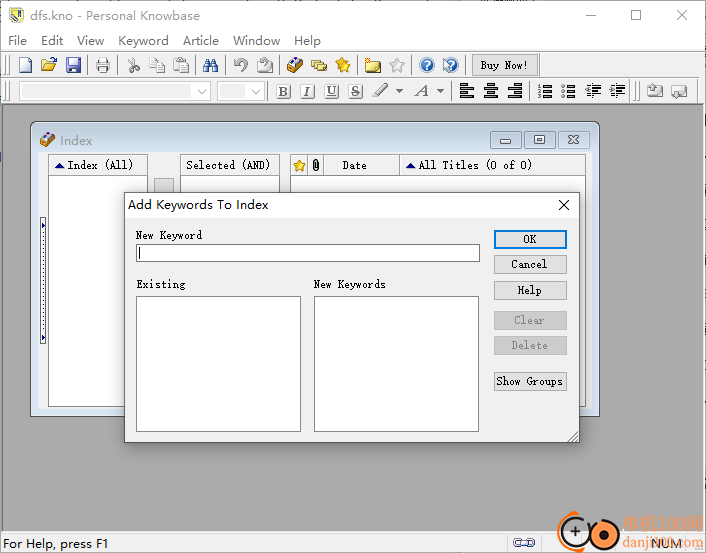Click the font color A icon
This screenshot has width=706, height=553.
[422, 91]
